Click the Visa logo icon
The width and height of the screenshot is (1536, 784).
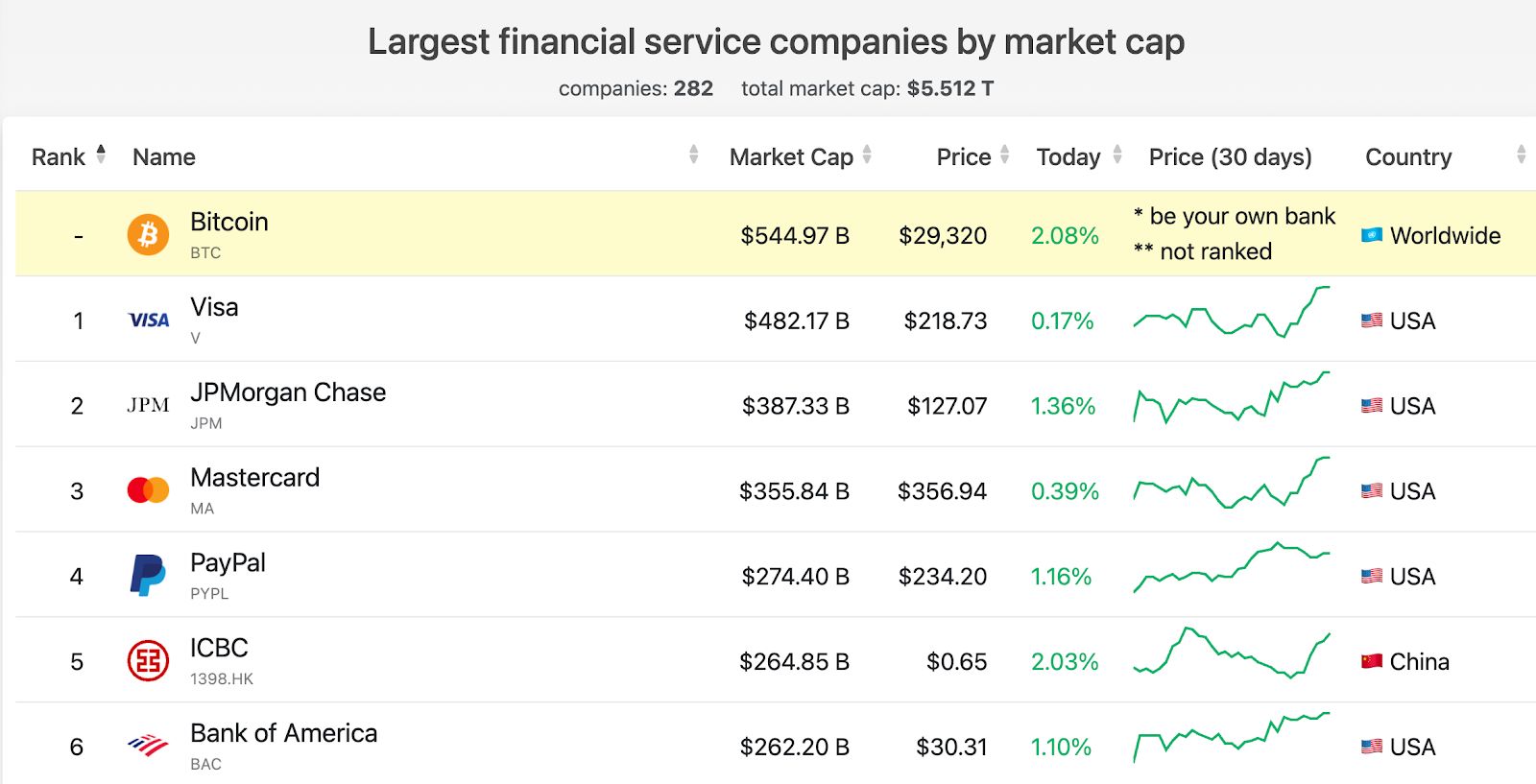[x=149, y=320]
